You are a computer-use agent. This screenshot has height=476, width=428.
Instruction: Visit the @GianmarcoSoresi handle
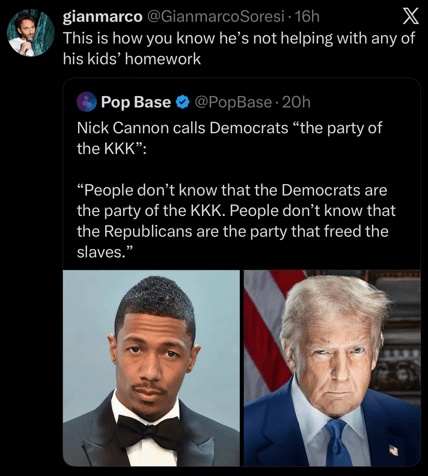coord(216,17)
